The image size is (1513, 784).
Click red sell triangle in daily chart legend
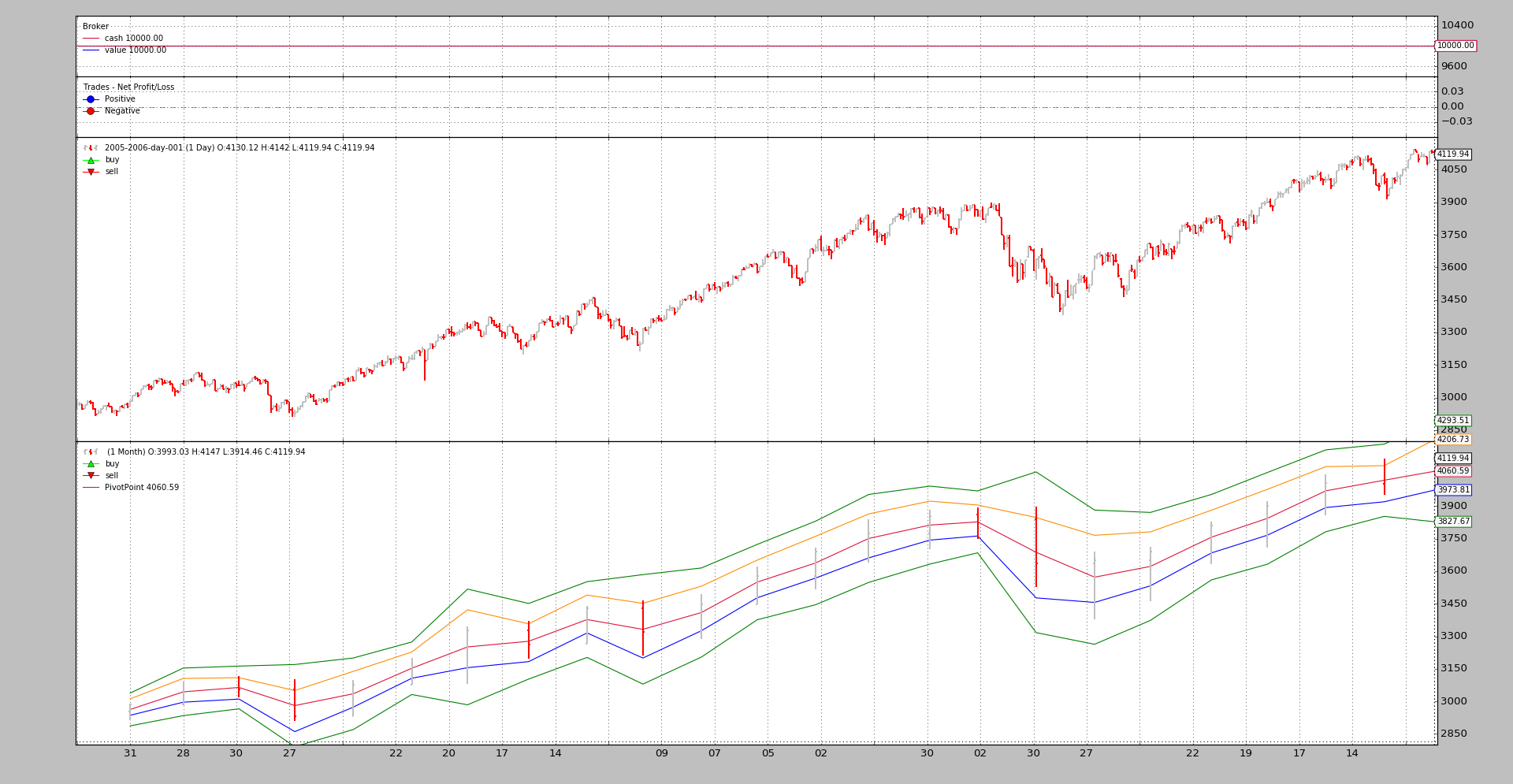pyautogui.click(x=91, y=172)
